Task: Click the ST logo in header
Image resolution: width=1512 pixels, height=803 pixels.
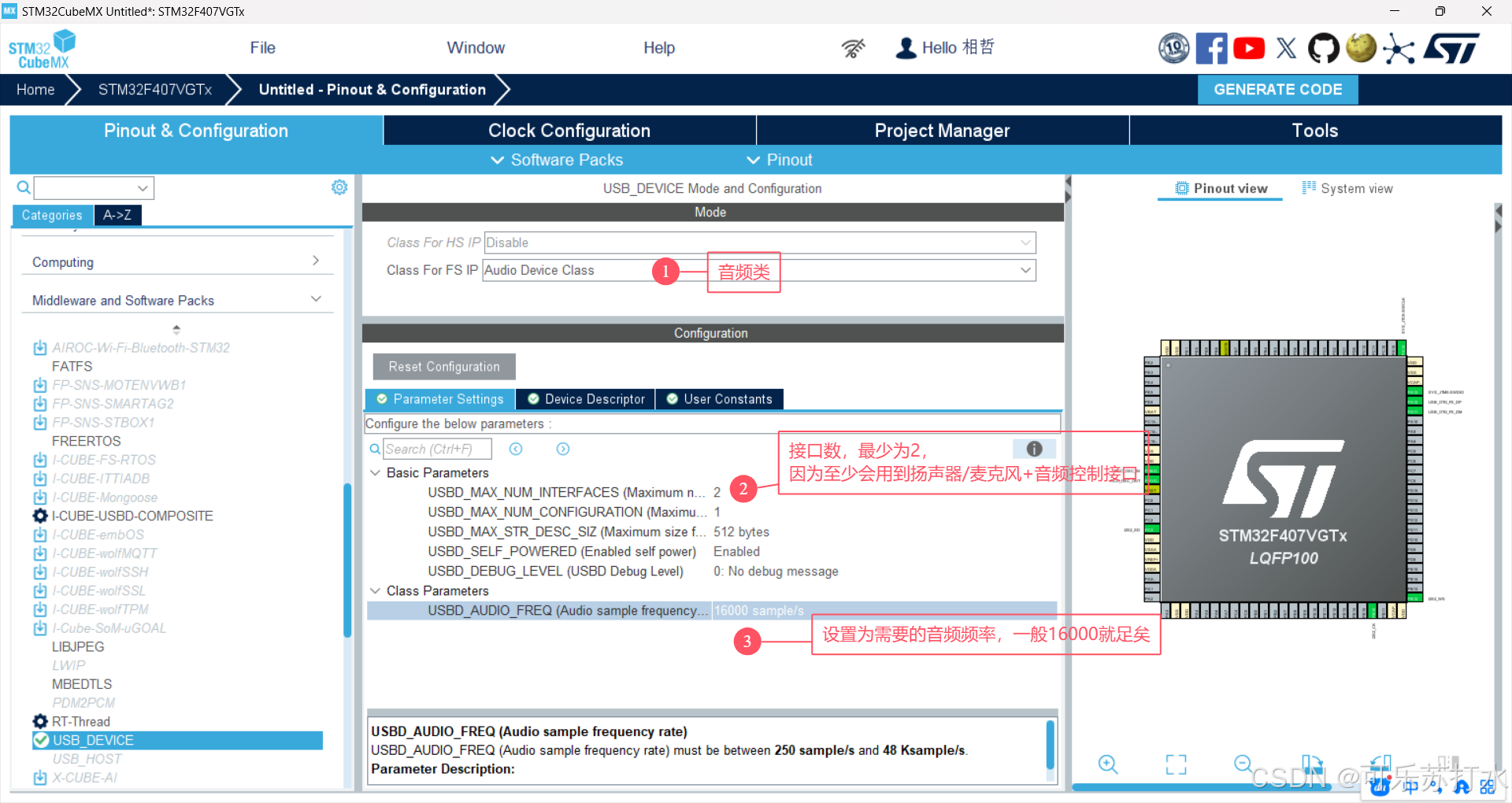Action: click(x=1451, y=48)
